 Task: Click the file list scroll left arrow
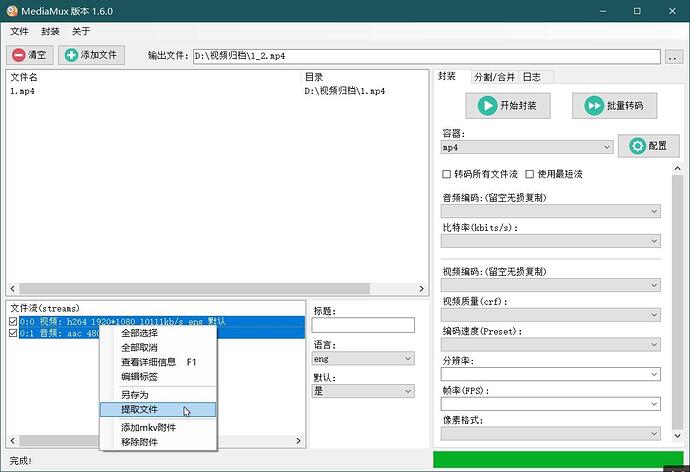(x=12, y=289)
